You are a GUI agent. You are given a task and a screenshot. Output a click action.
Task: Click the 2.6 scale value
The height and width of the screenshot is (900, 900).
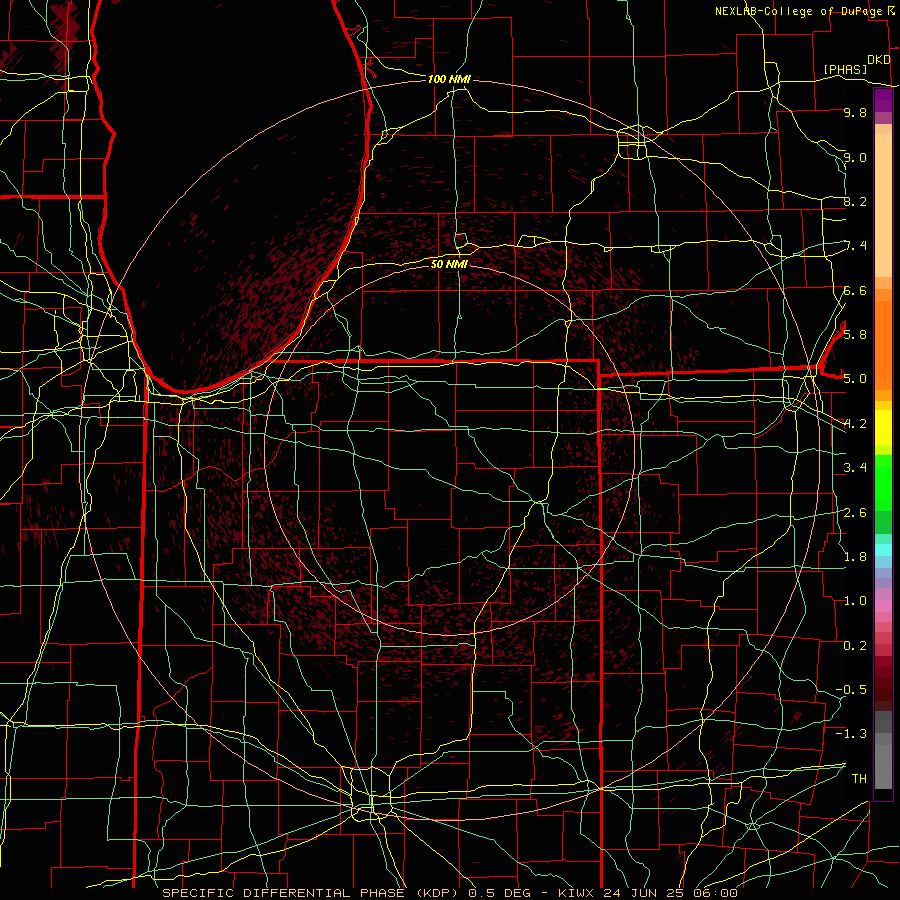tap(855, 512)
